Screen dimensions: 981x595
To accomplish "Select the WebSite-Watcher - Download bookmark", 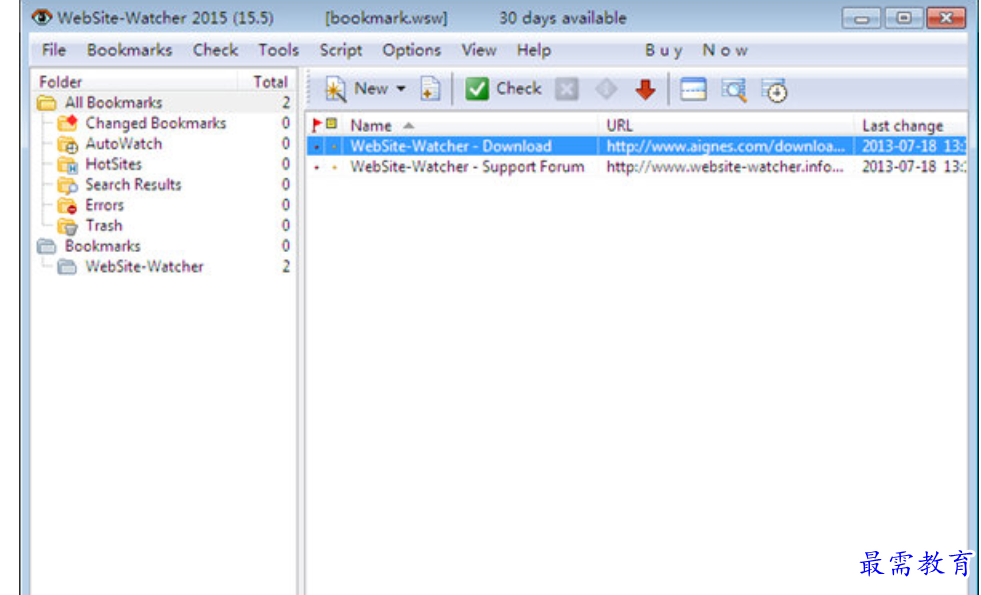I will pos(451,146).
